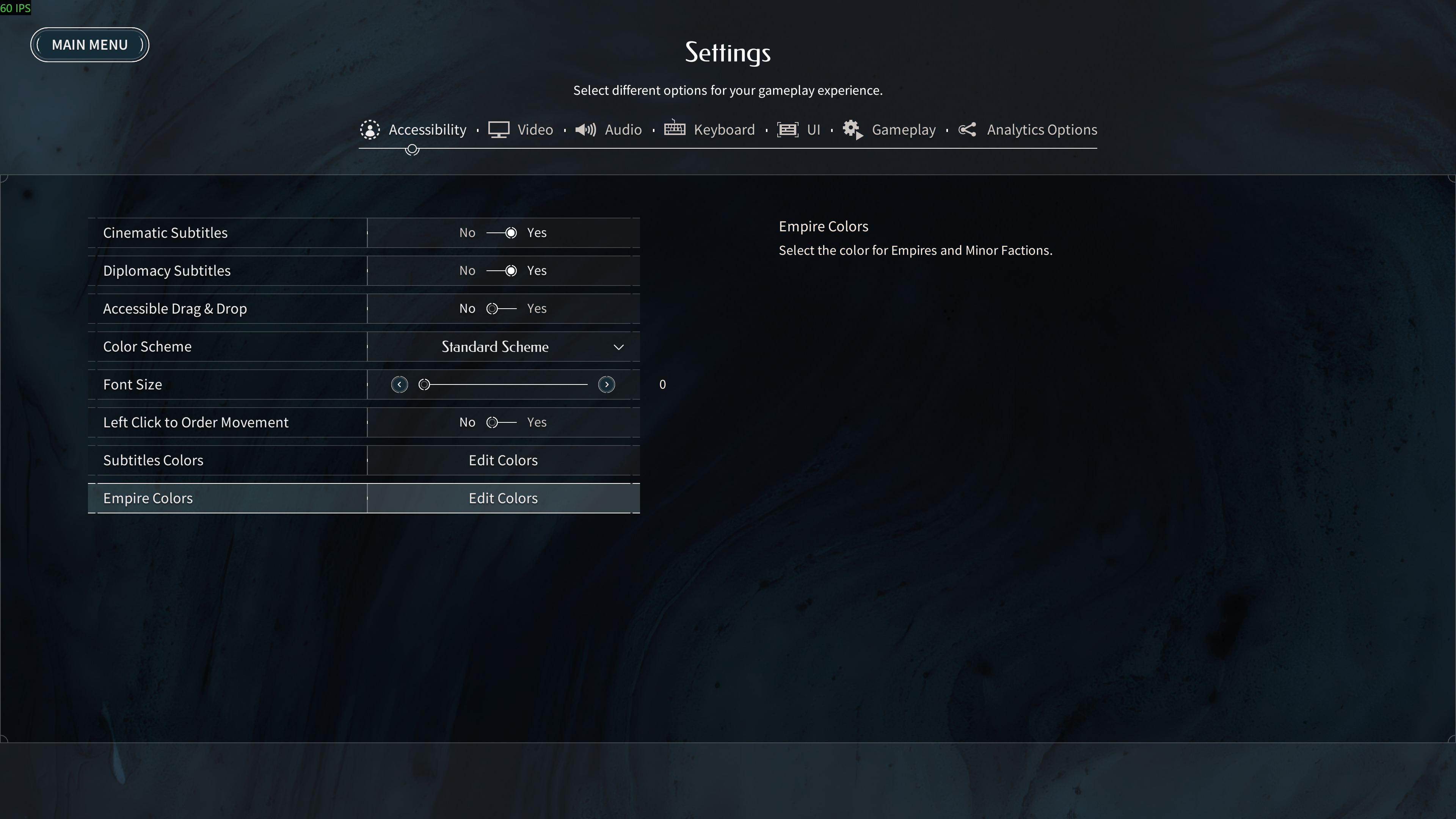Edit Colors for Subtitles Colors
The width and height of the screenshot is (1456, 819).
503,460
